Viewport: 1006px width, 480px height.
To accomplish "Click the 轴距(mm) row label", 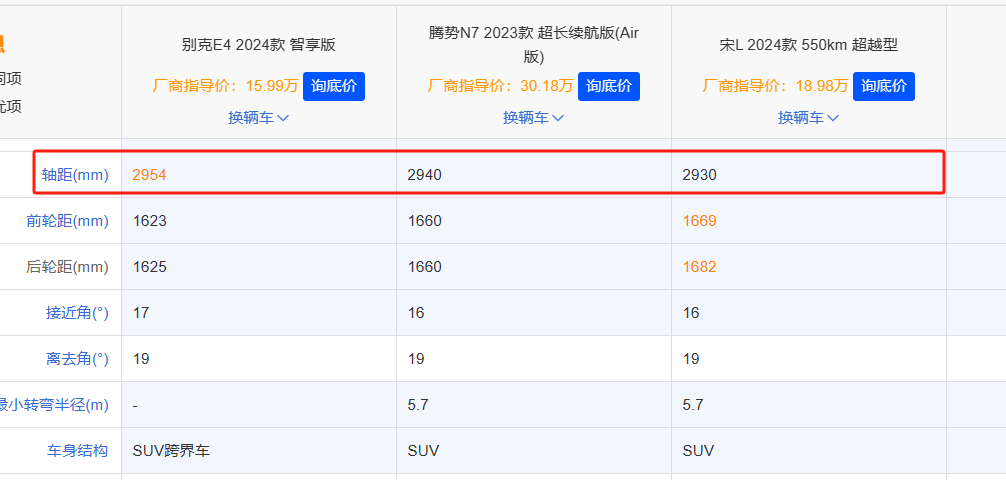I will 75,175.
